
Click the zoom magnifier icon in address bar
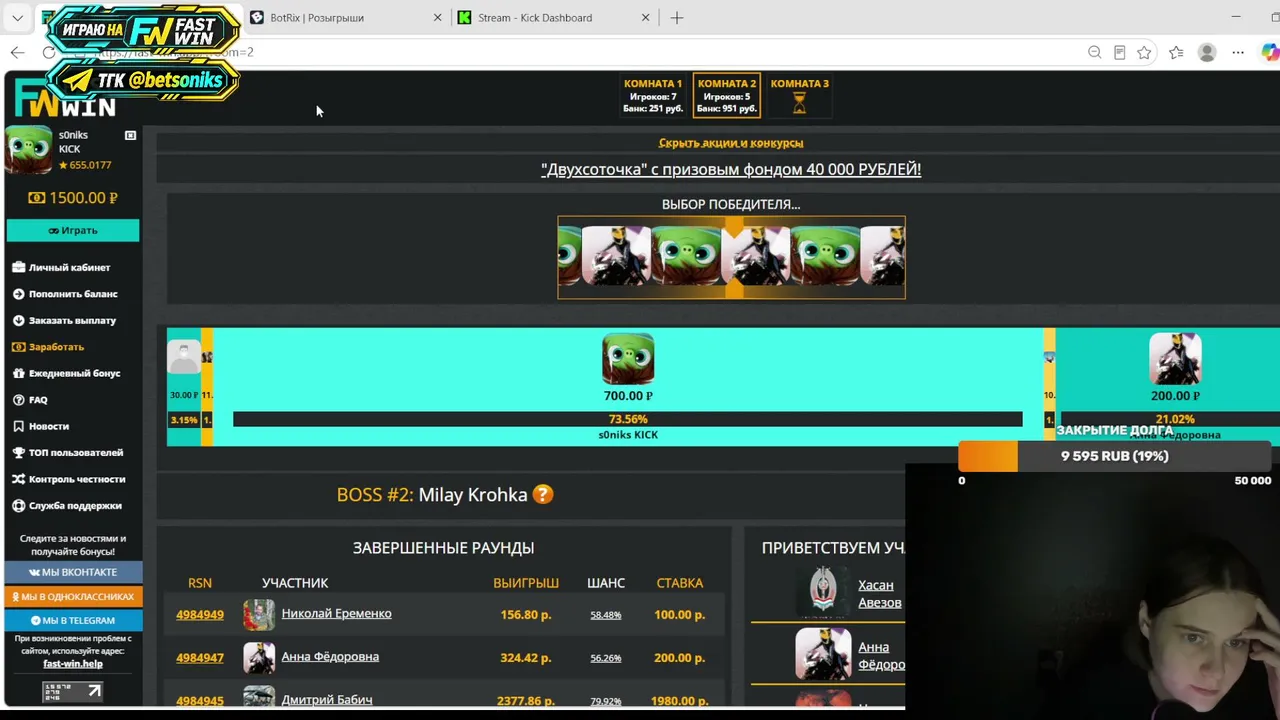(1095, 52)
